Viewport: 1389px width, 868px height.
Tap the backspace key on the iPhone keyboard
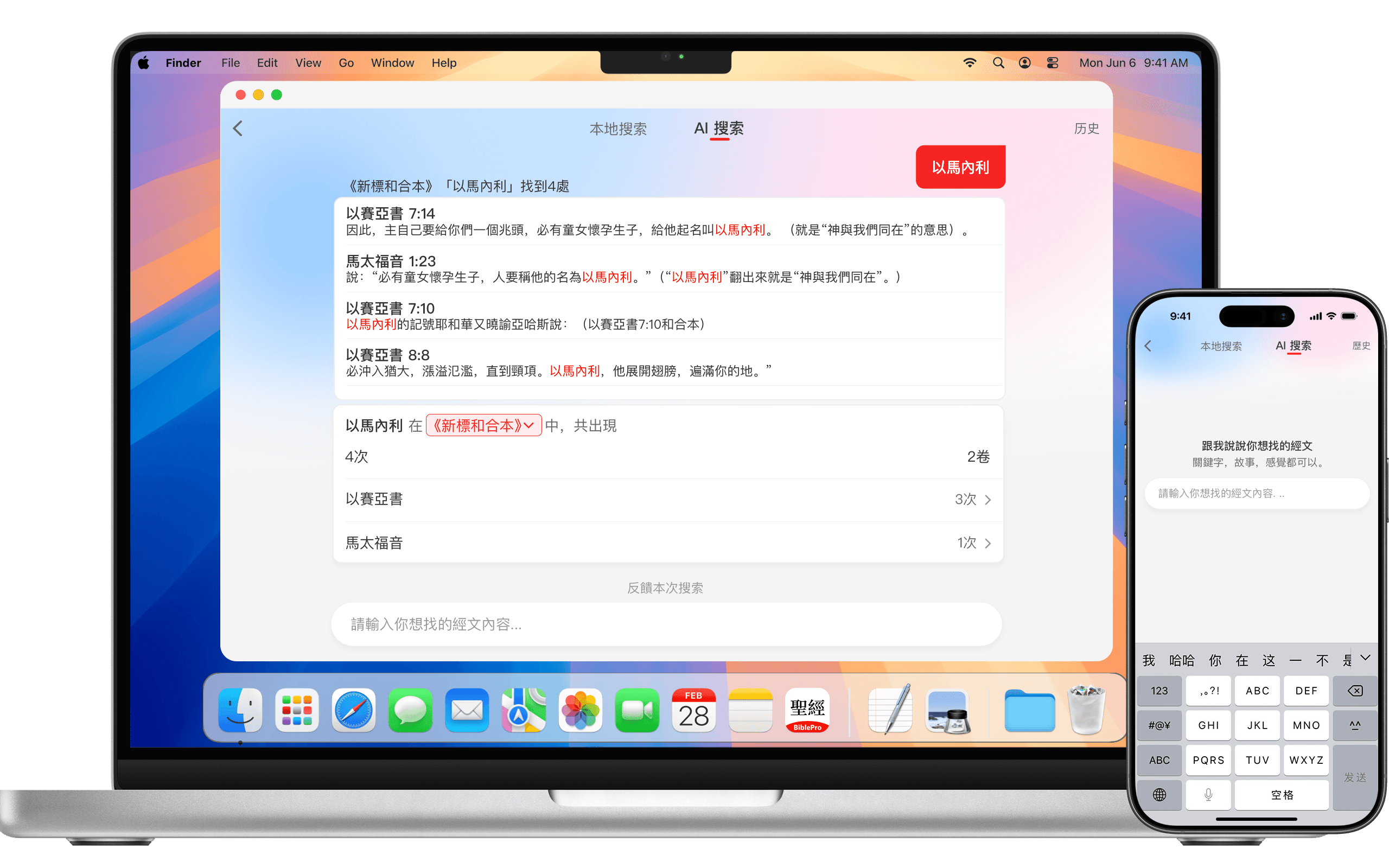pos(1355,691)
